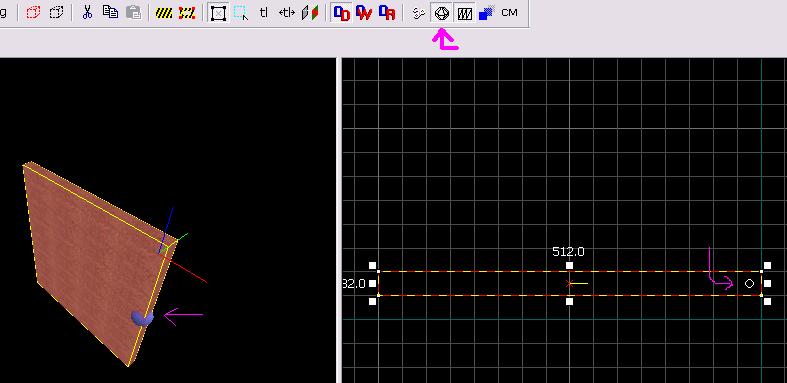Toggle the cyan dashed selection cursor button

point(241,13)
